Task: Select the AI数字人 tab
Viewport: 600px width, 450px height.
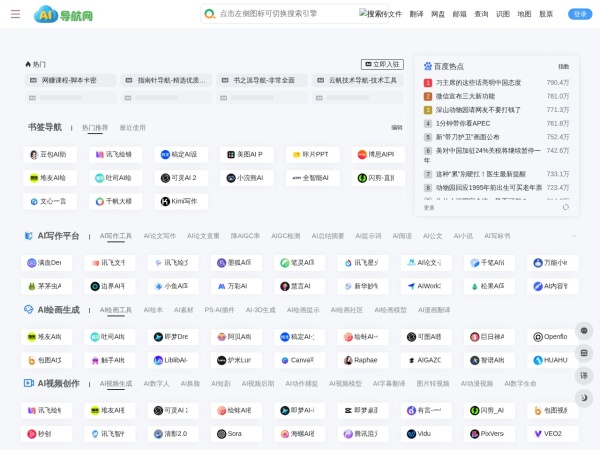Action: click(156, 383)
